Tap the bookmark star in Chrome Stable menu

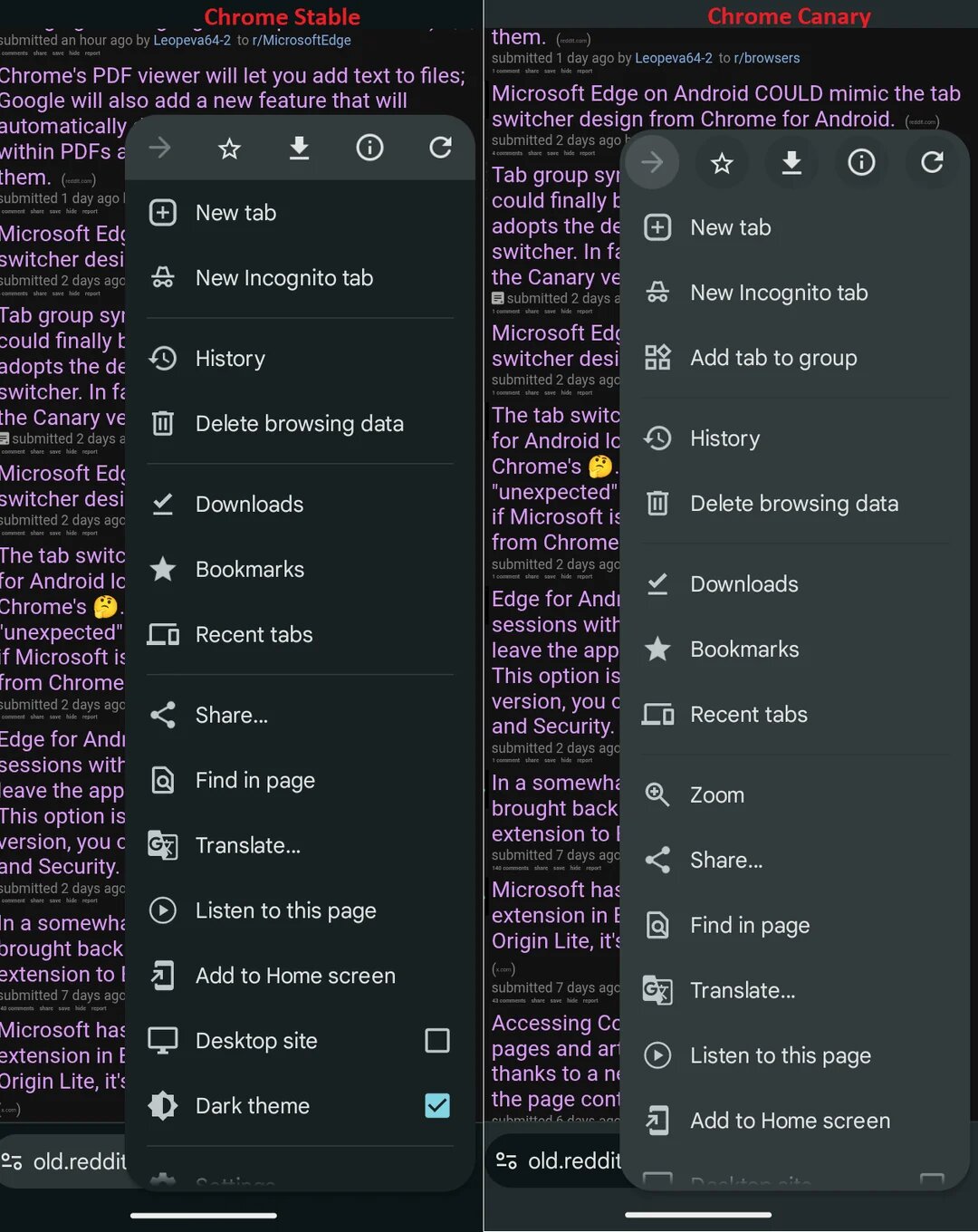click(229, 148)
